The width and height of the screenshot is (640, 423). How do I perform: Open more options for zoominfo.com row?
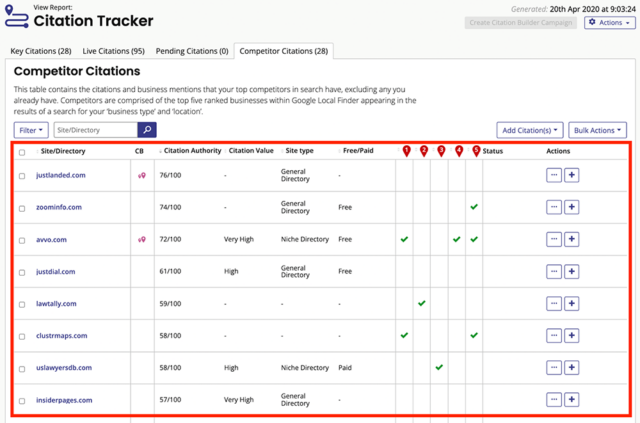click(x=554, y=207)
